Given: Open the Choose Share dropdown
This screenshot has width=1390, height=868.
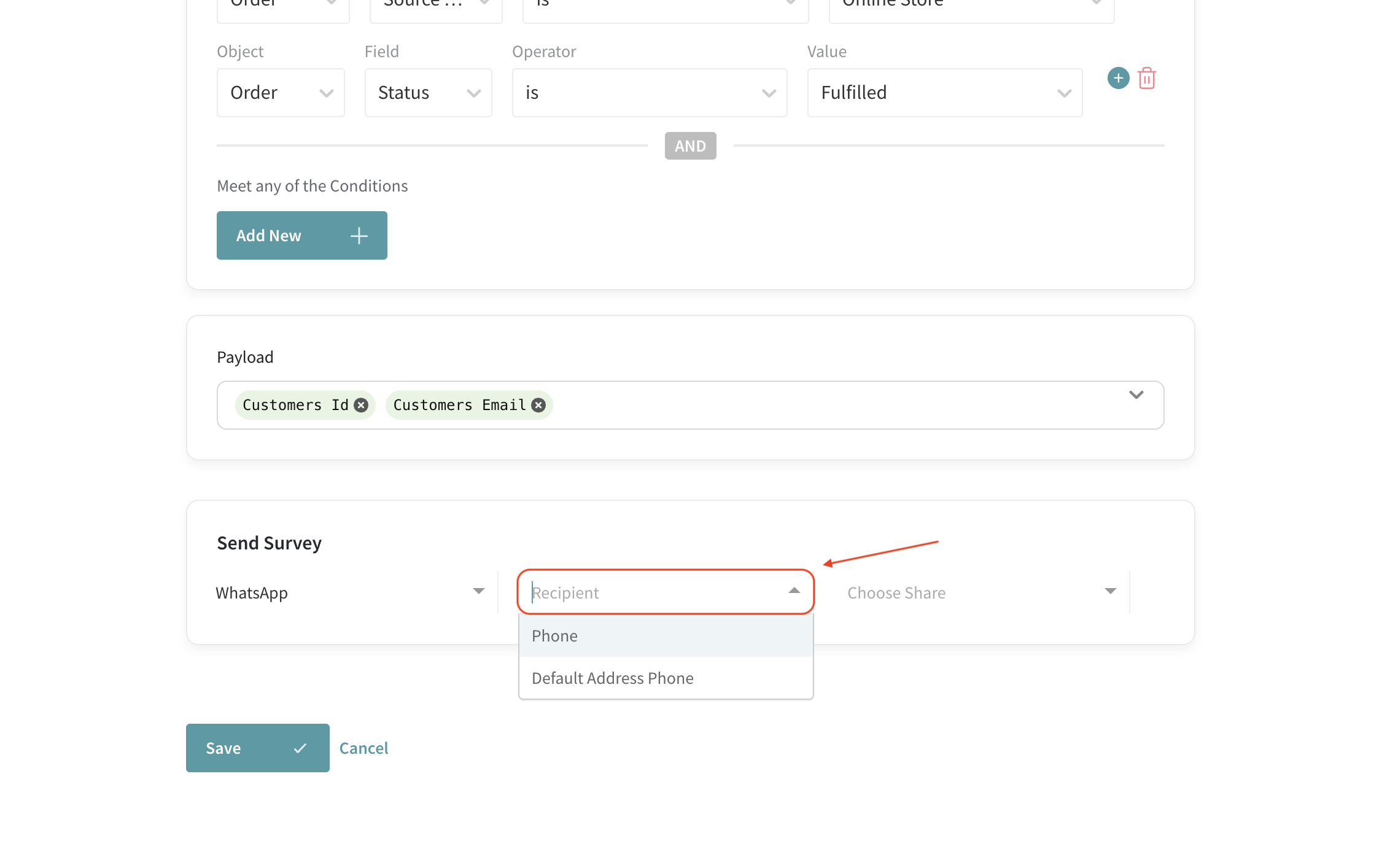Looking at the screenshot, I should (980, 592).
